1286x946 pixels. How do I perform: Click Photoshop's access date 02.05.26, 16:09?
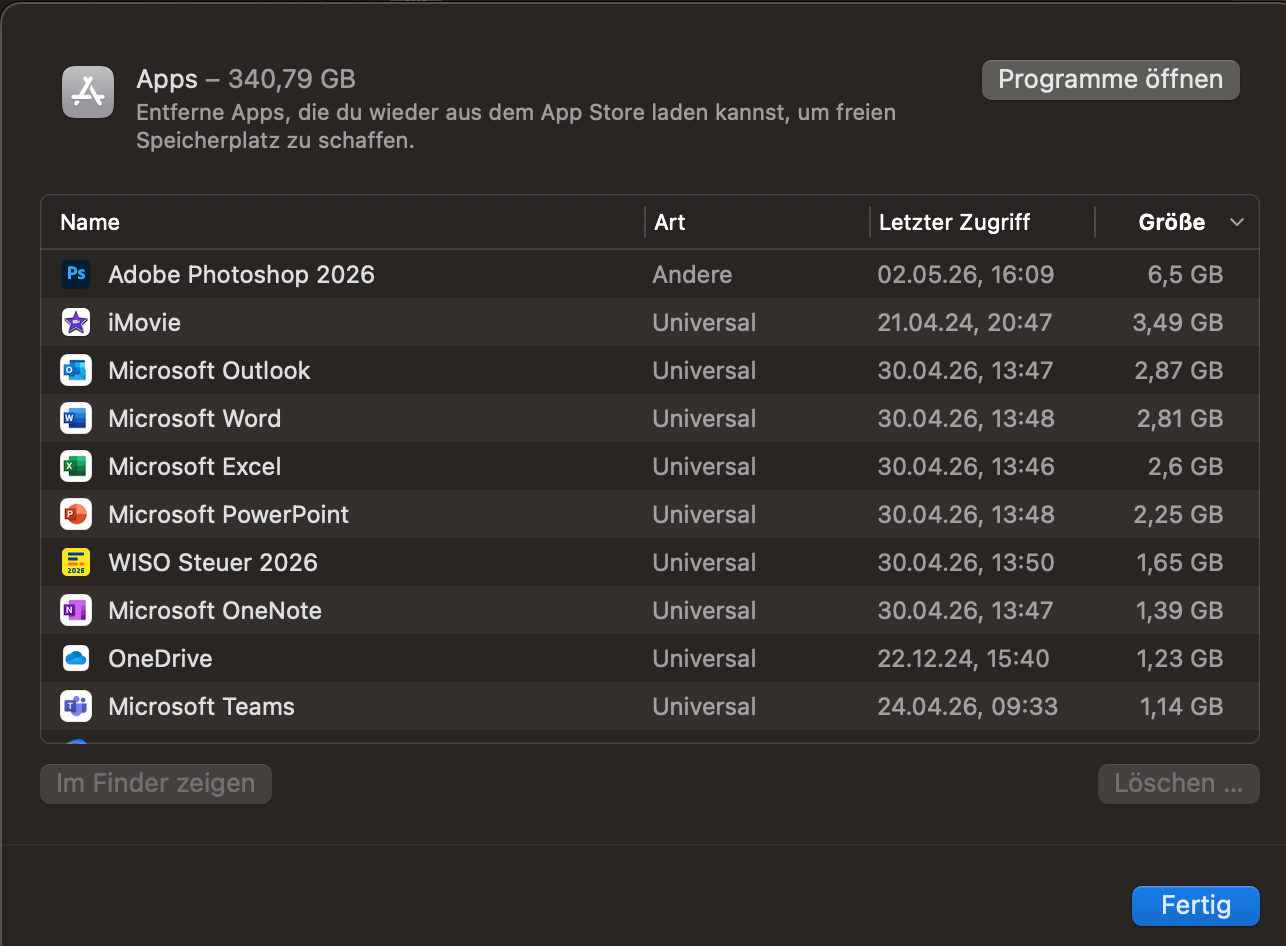tap(965, 274)
